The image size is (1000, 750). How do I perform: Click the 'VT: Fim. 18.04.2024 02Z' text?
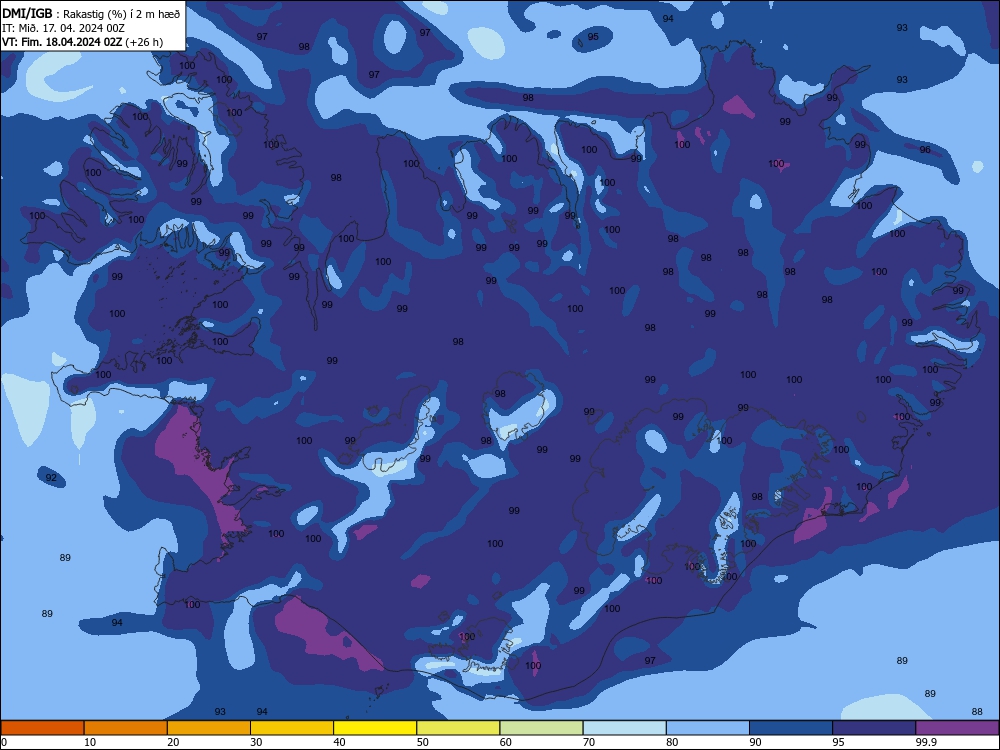[62, 42]
